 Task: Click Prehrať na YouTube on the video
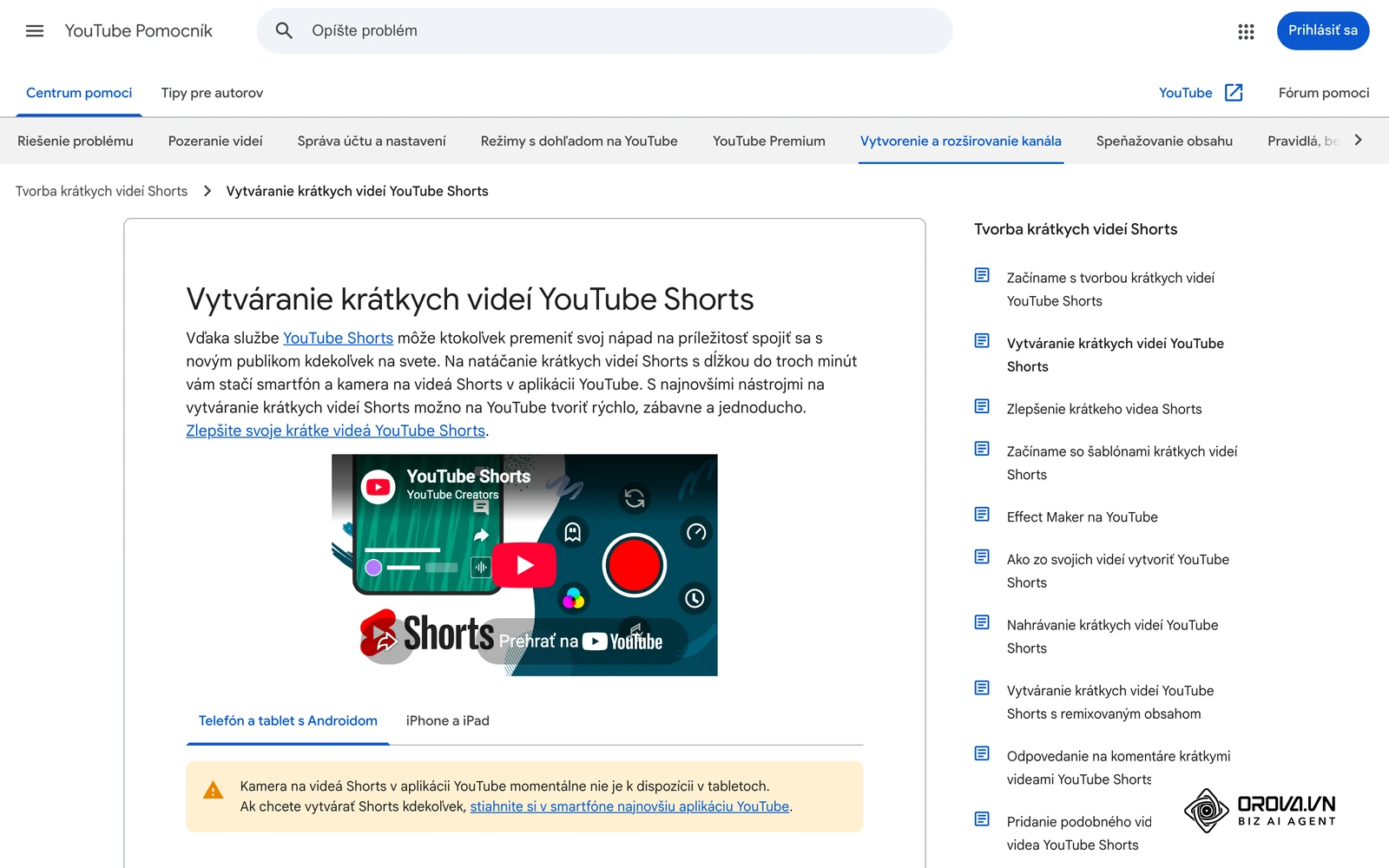[581, 641]
